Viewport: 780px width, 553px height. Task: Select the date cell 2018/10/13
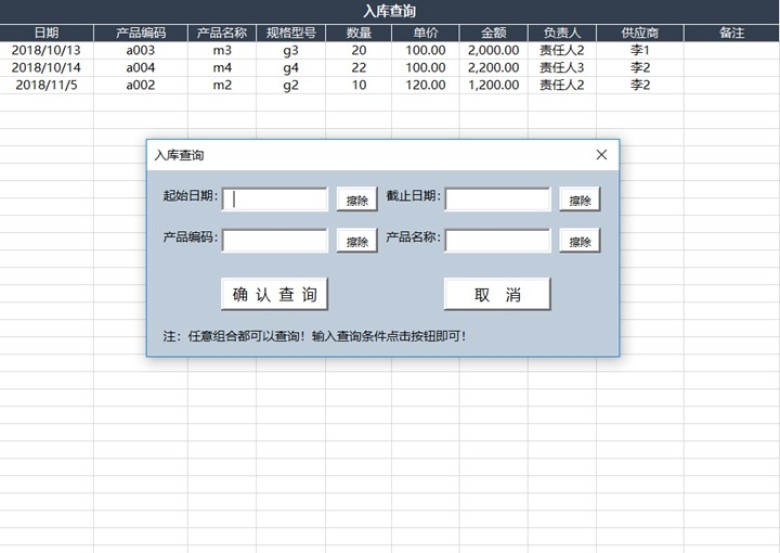click(46, 50)
